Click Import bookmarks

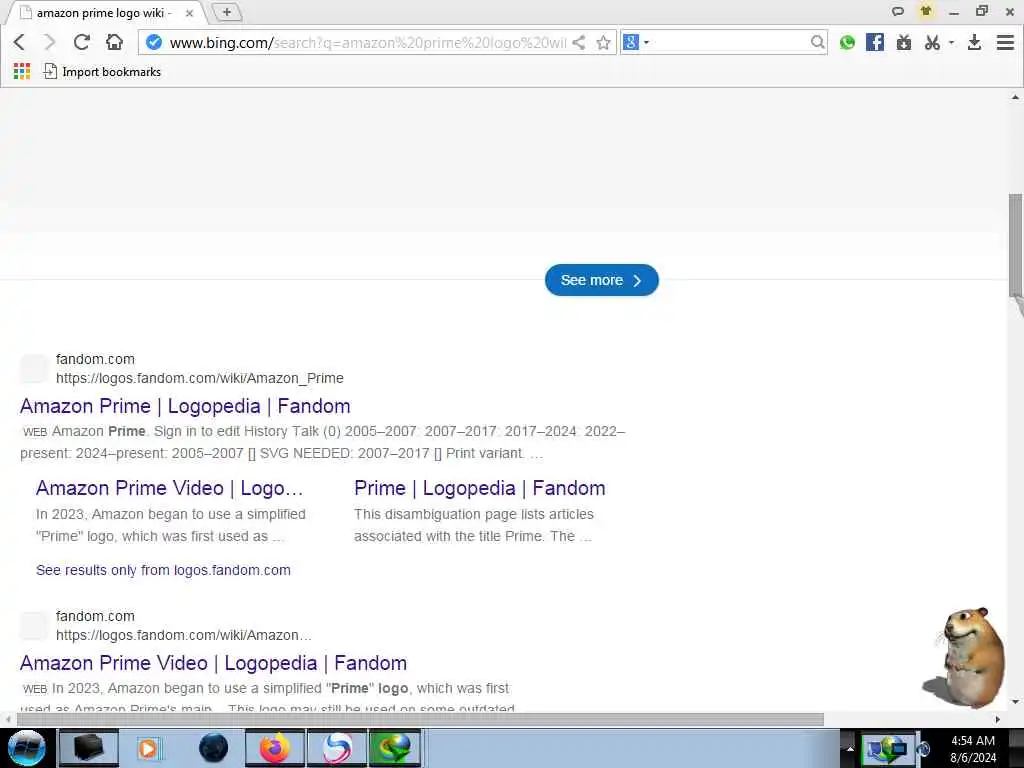[102, 71]
